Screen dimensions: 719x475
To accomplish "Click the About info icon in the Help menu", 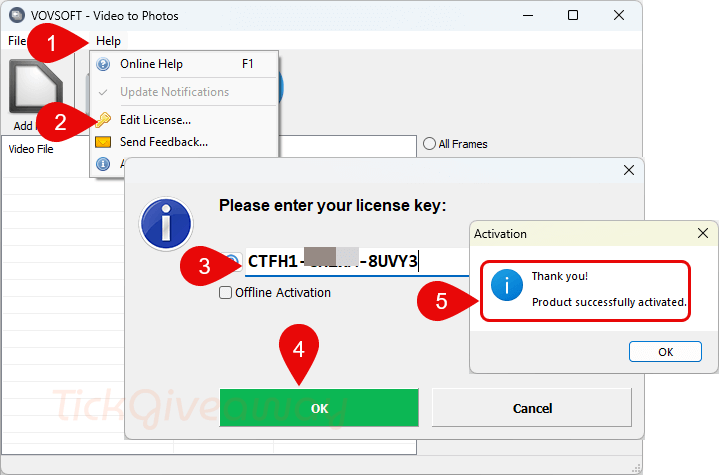I will [x=103, y=164].
